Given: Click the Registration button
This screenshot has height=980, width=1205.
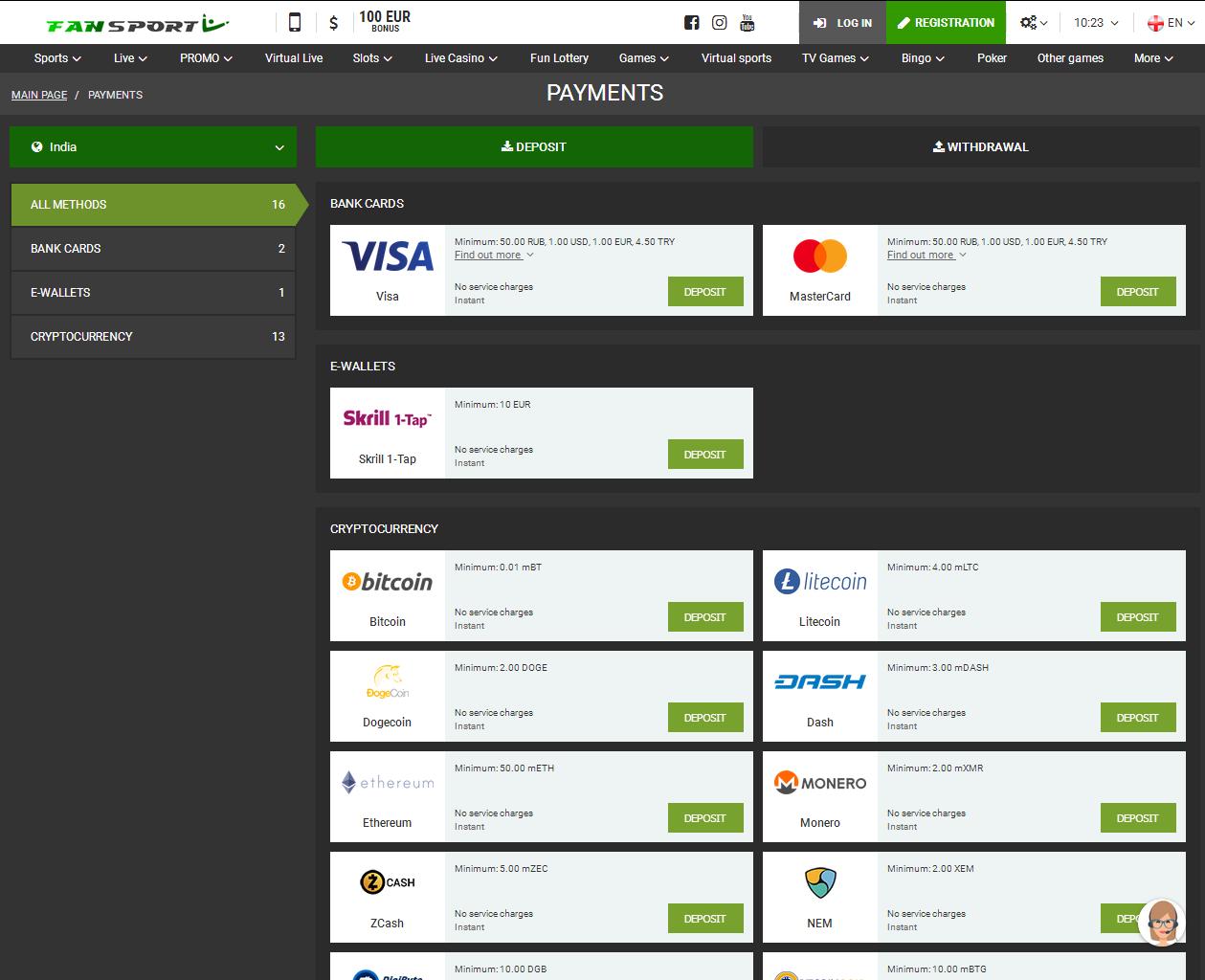Looking at the screenshot, I should pyautogui.click(x=946, y=22).
